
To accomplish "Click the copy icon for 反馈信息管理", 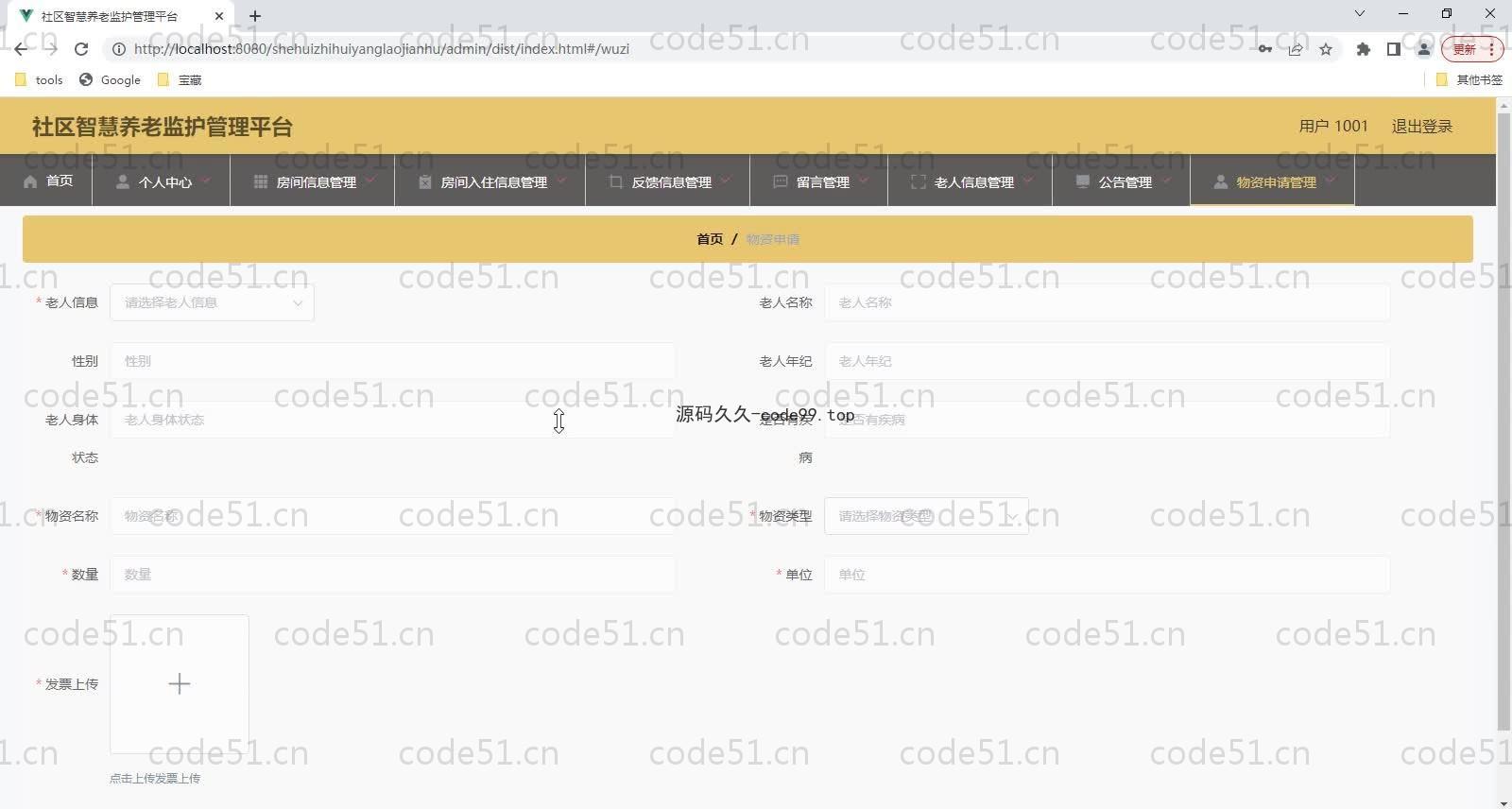I will point(616,181).
